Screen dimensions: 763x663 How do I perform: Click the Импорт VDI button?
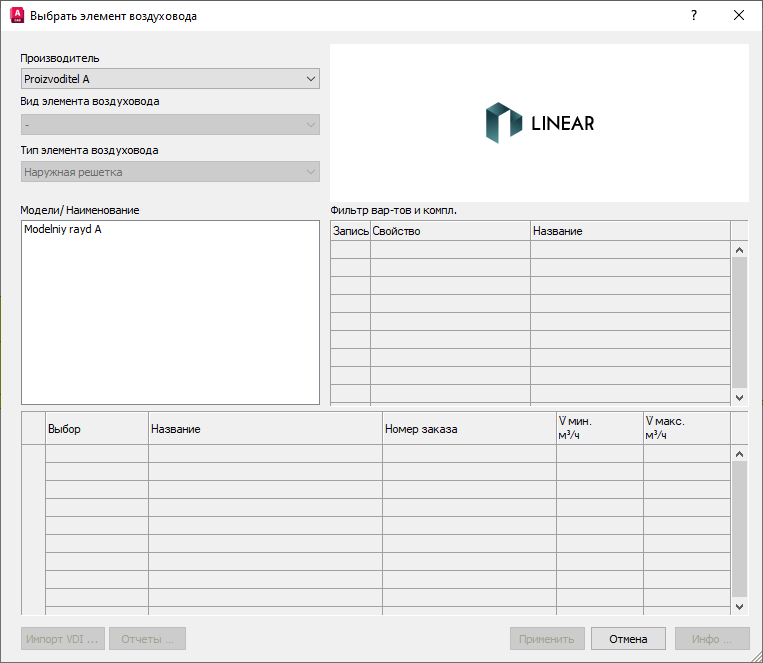(x=62, y=639)
